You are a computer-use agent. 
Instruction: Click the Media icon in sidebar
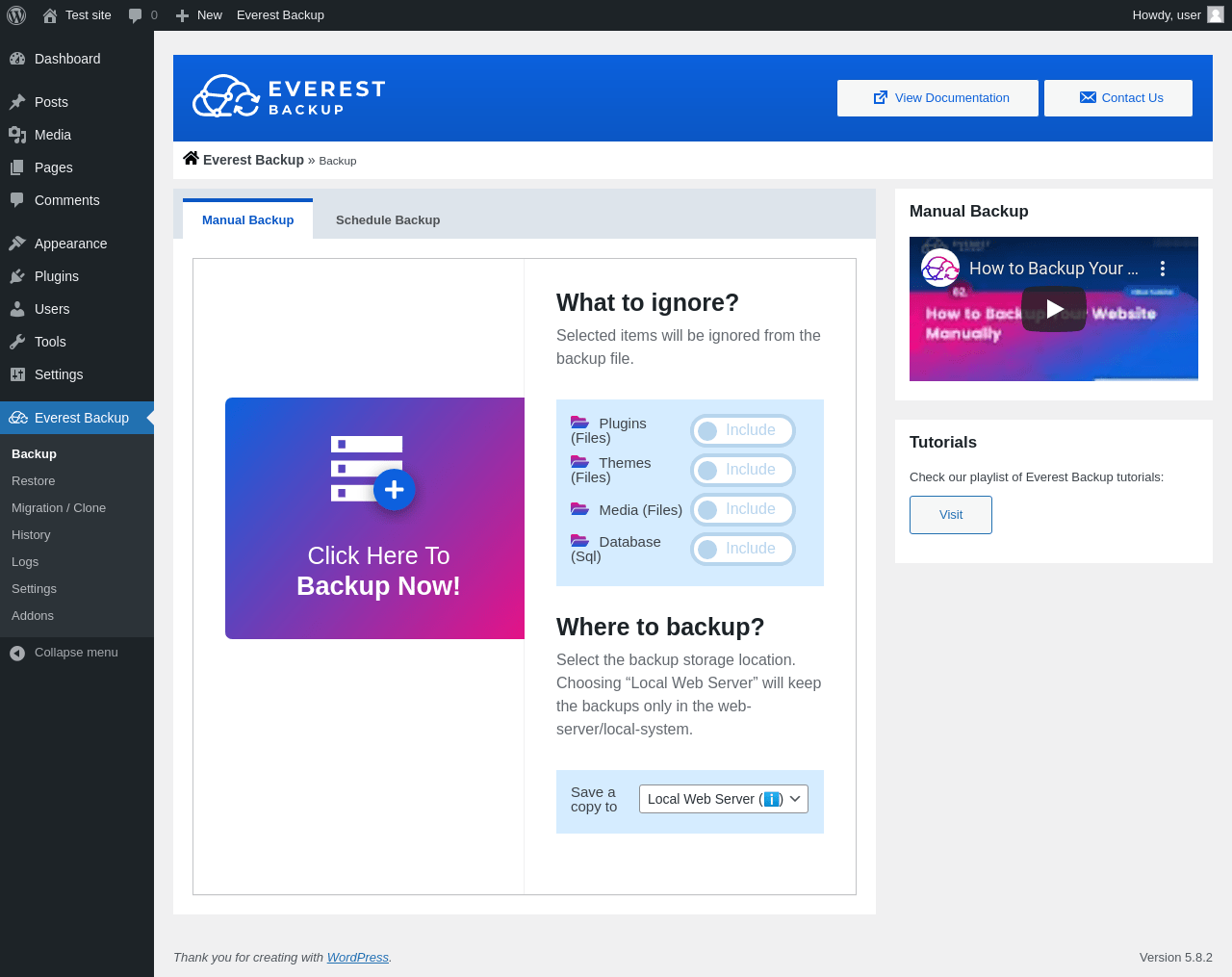pyautogui.click(x=17, y=135)
